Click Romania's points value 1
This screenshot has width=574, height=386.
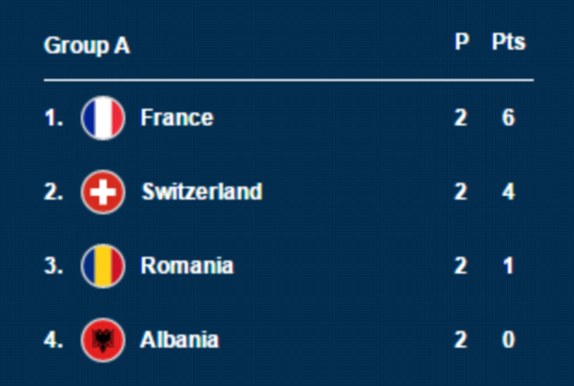click(508, 266)
